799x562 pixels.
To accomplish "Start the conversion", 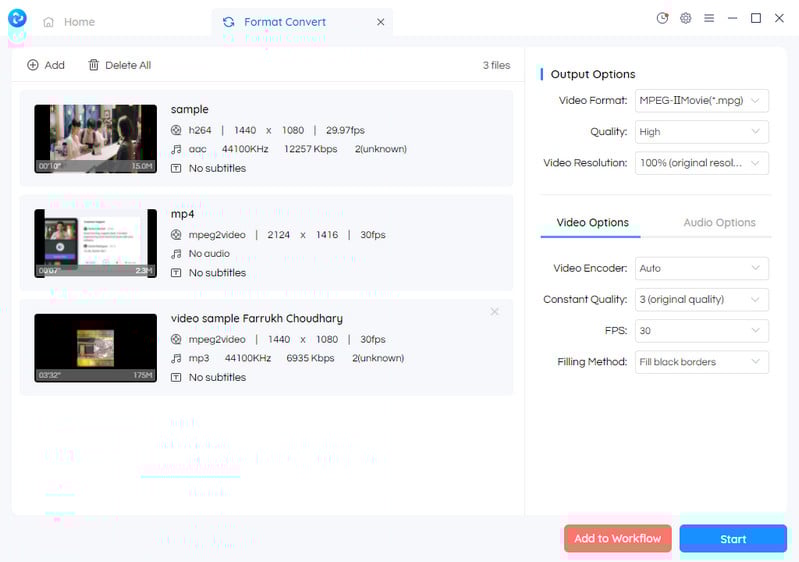I will (733, 539).
